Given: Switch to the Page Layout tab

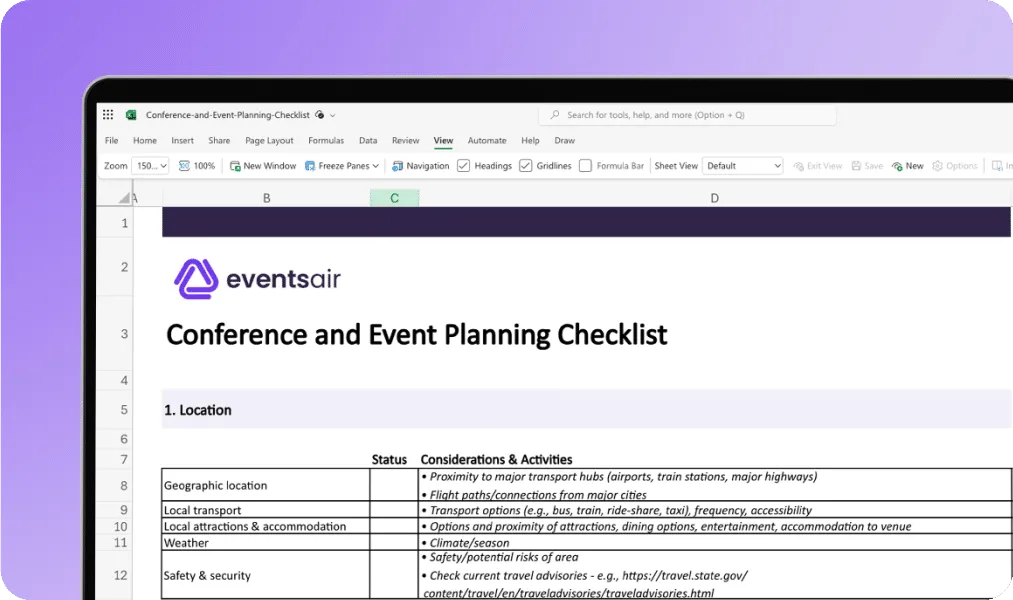Looking at the screenshot, I should [269, 140].
